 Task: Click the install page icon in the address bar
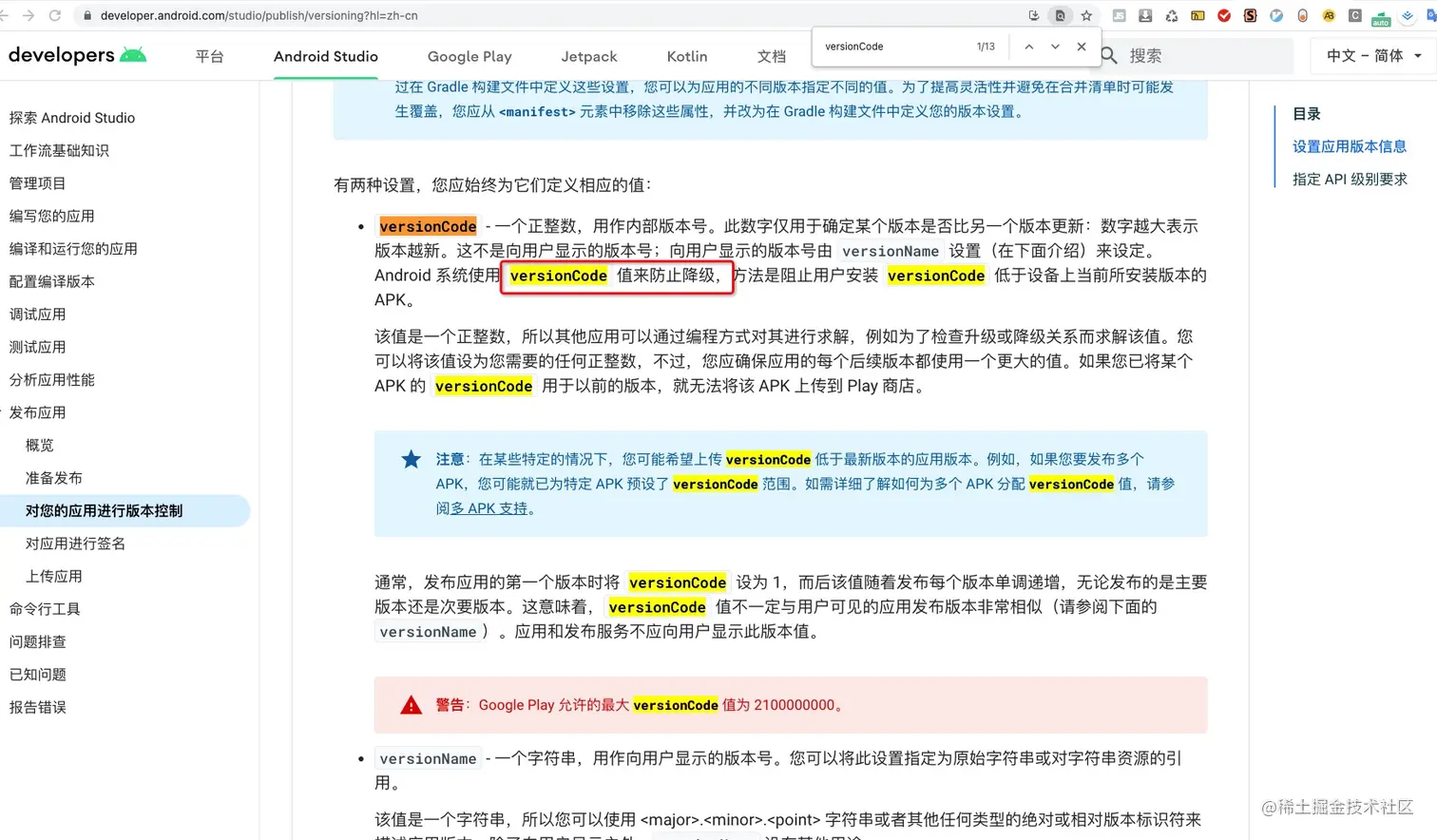coord(1034,15)
